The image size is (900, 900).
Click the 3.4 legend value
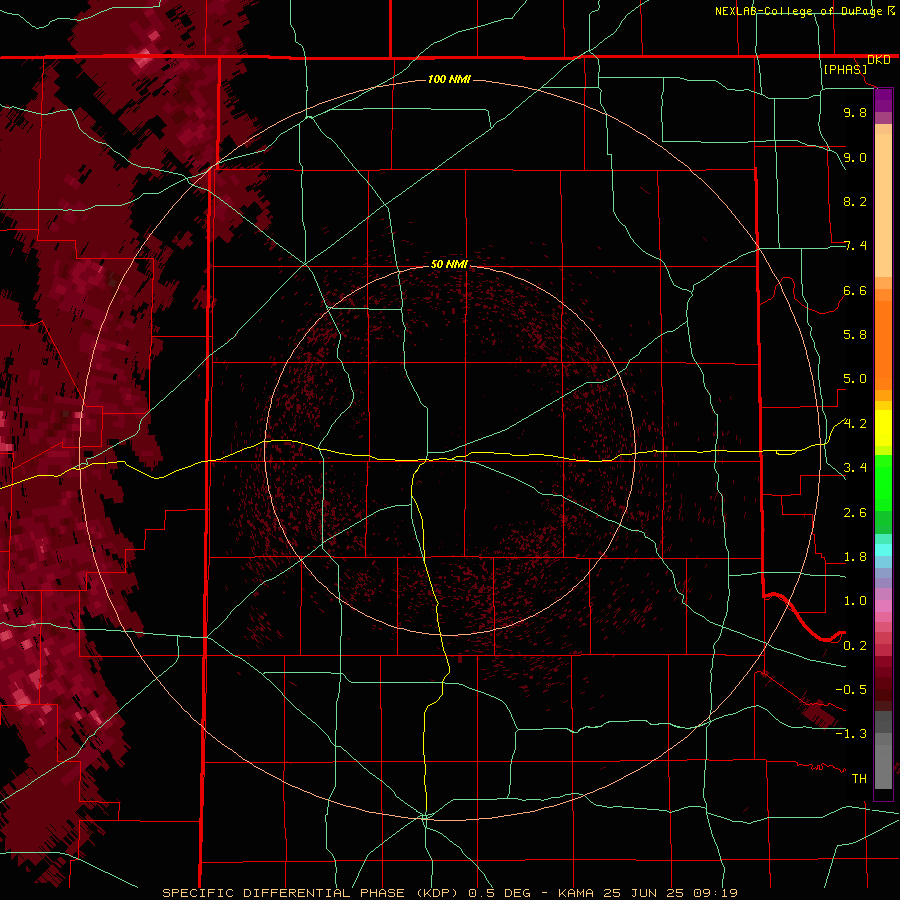tap(855, 468)
